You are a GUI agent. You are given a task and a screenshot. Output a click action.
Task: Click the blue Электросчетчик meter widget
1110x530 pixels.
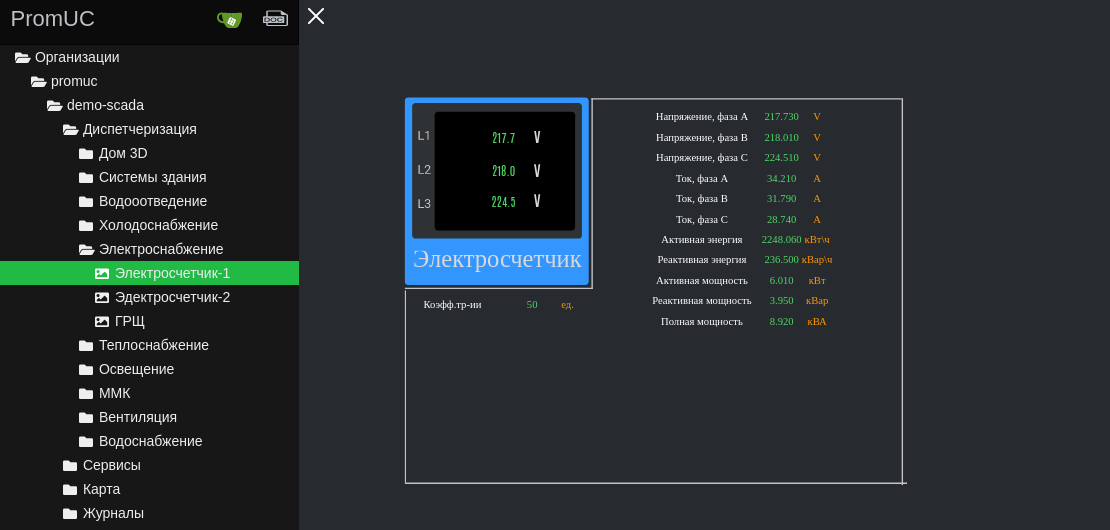[496, 190]
